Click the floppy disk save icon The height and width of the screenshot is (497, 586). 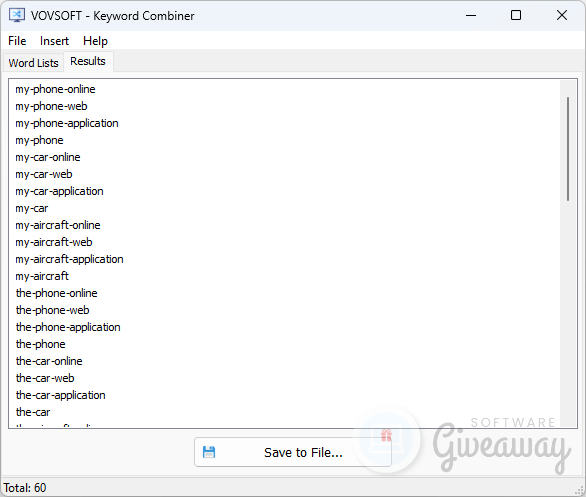(x=209, y=452)
